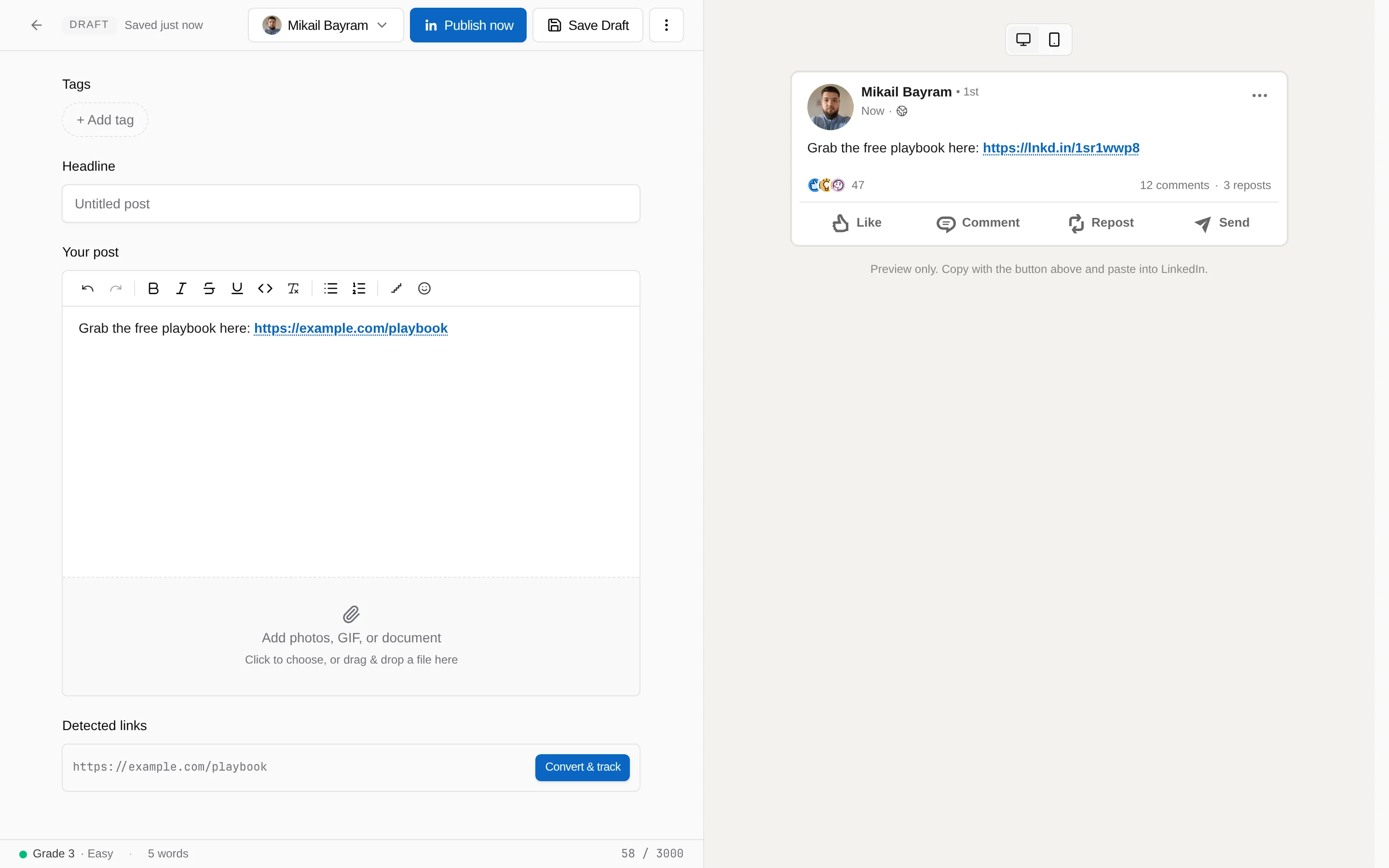Click the 58 / 3000 character counter
This screenshot has width=1389, height=868.
pos(652,854)
